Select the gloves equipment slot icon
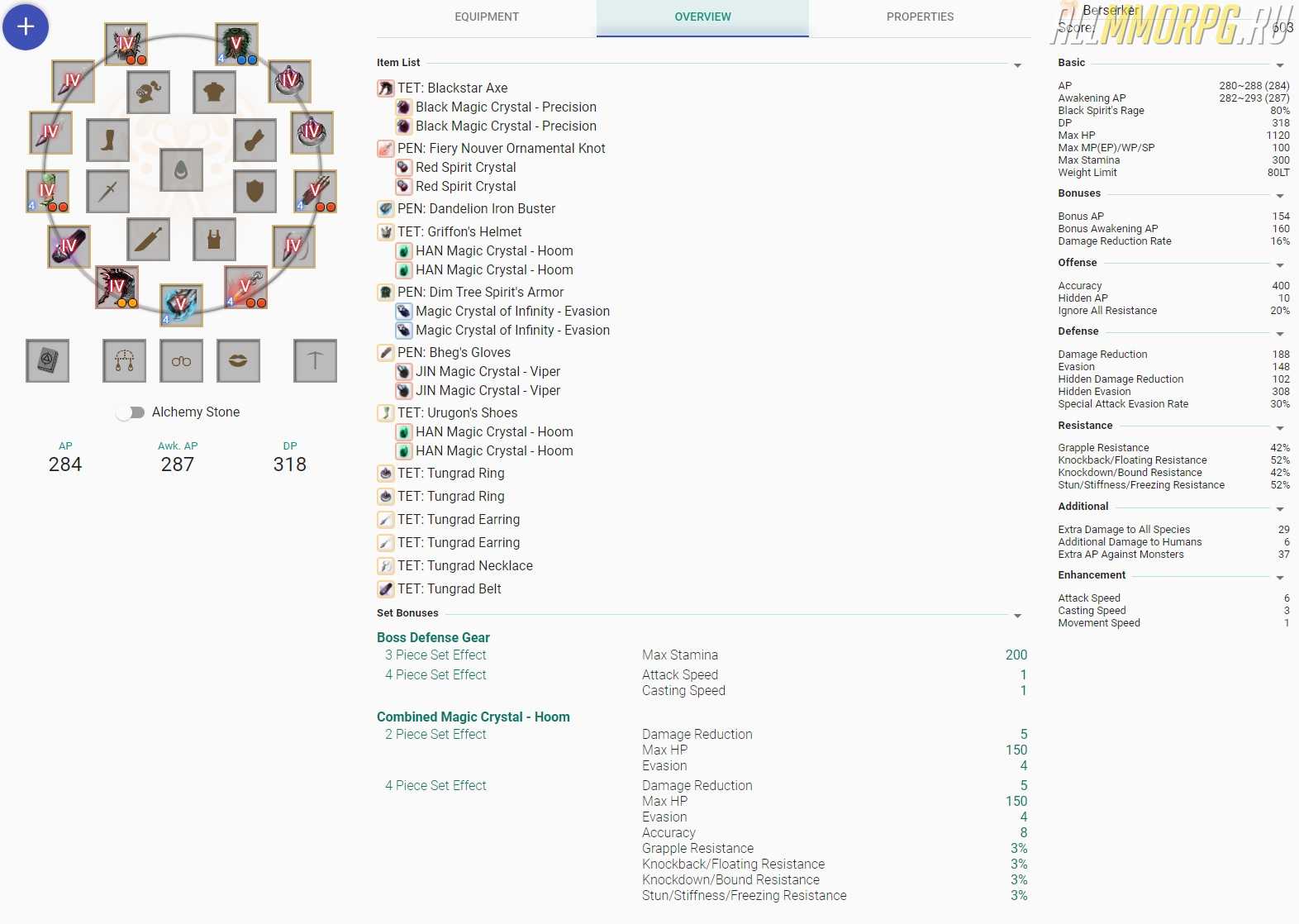Image resolution: width=1299 pixels, height=924 pixels. pos(255,140)
